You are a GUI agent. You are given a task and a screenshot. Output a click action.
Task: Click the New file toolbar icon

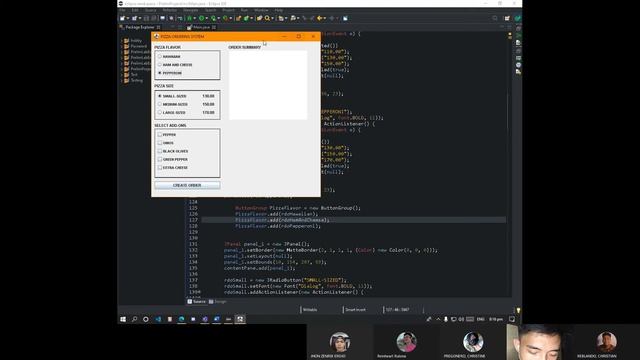coord(122,18)
